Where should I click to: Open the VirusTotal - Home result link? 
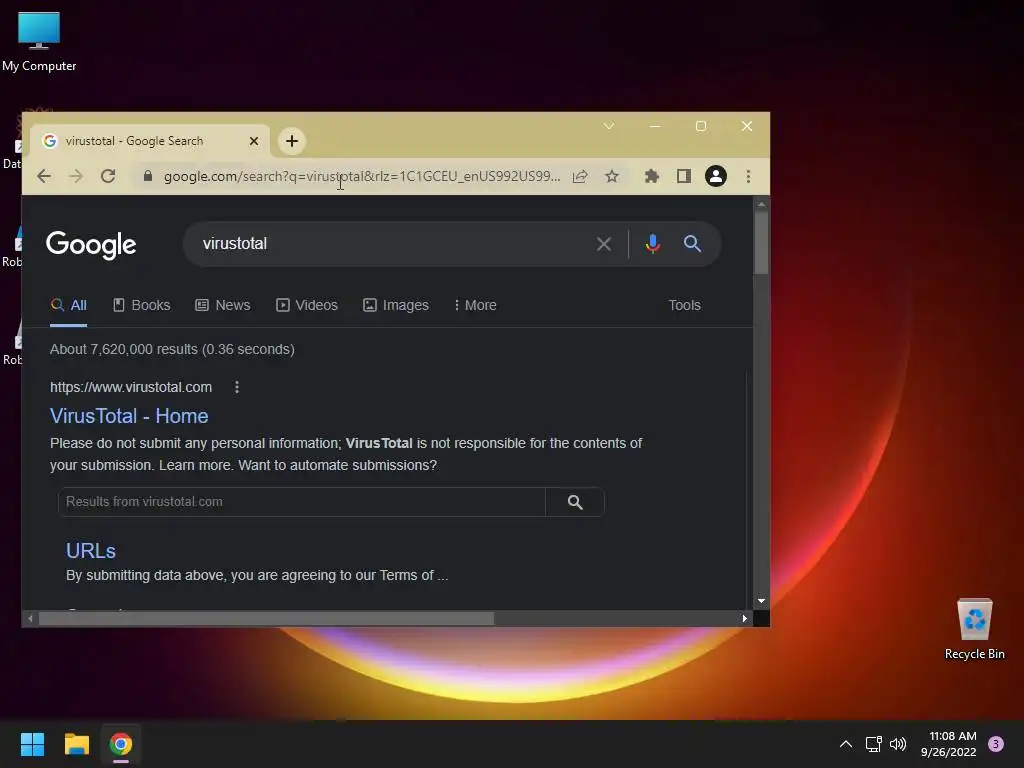129,416
